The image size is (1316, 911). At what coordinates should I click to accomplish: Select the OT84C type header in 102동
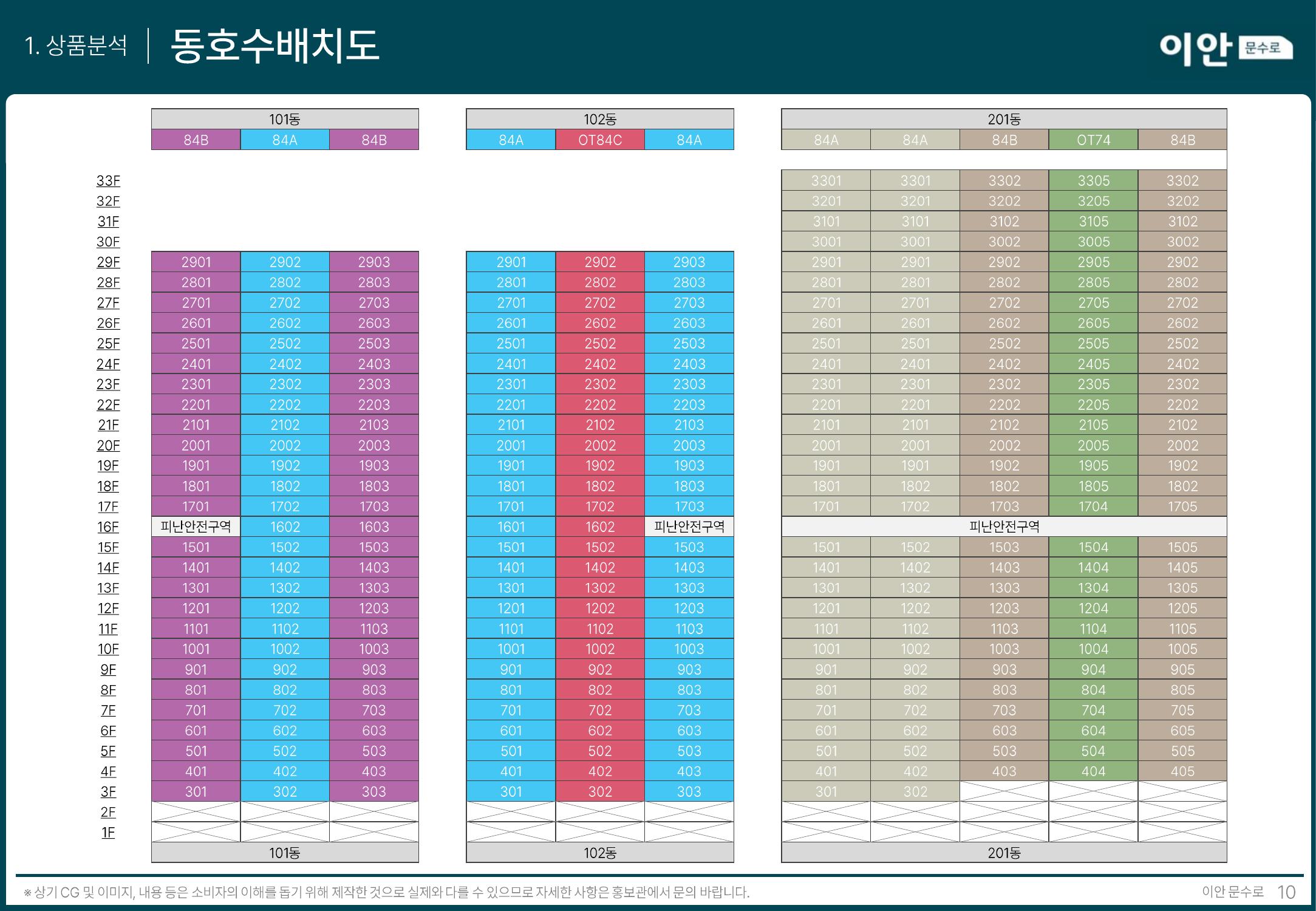click(600, 140)
